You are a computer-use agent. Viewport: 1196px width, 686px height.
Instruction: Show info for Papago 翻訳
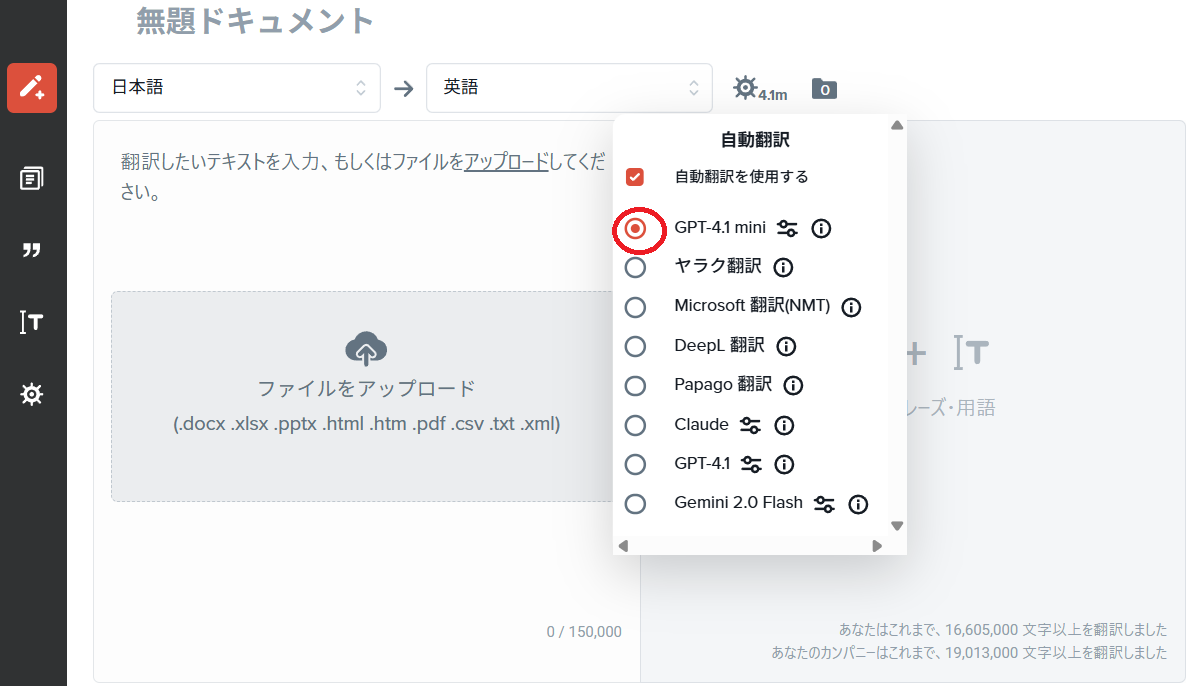(793, 385)
